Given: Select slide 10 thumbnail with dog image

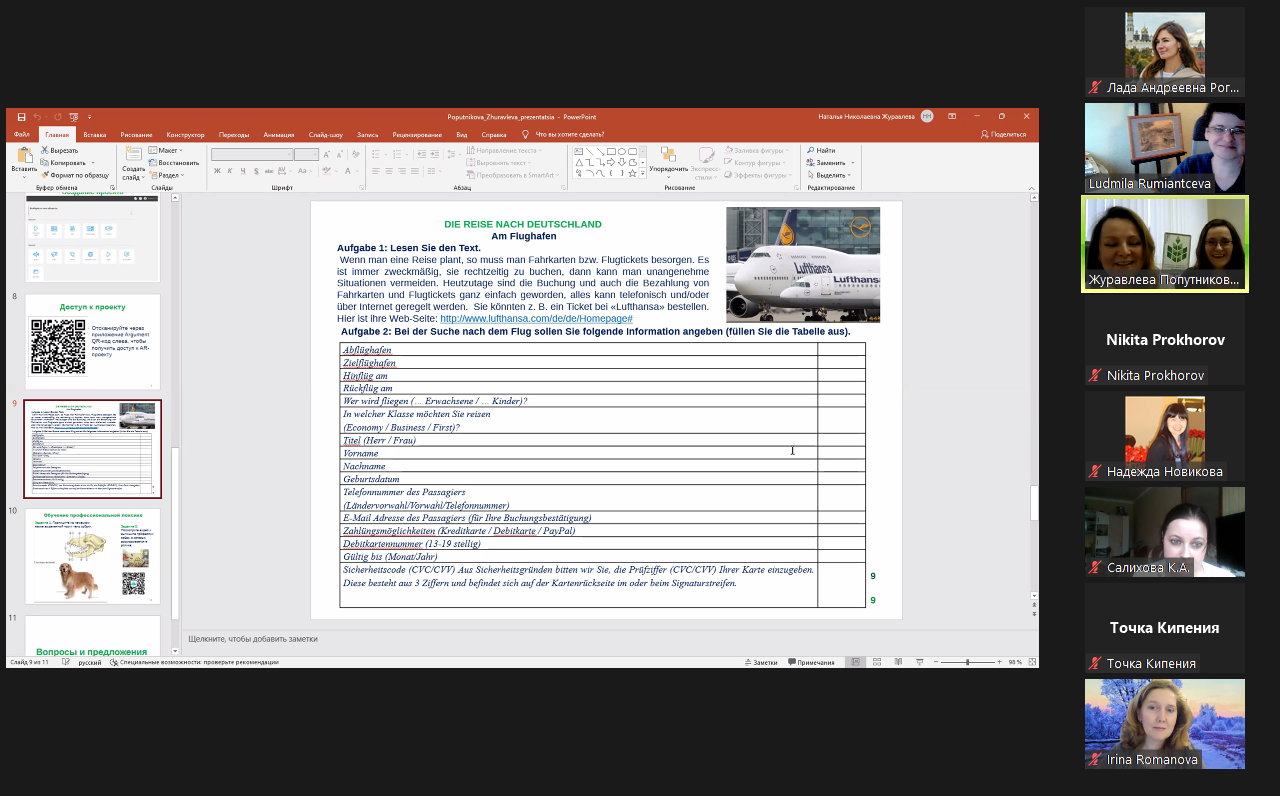Looking at the screenshot, I should pyautogui.click(x=92, y=556).
